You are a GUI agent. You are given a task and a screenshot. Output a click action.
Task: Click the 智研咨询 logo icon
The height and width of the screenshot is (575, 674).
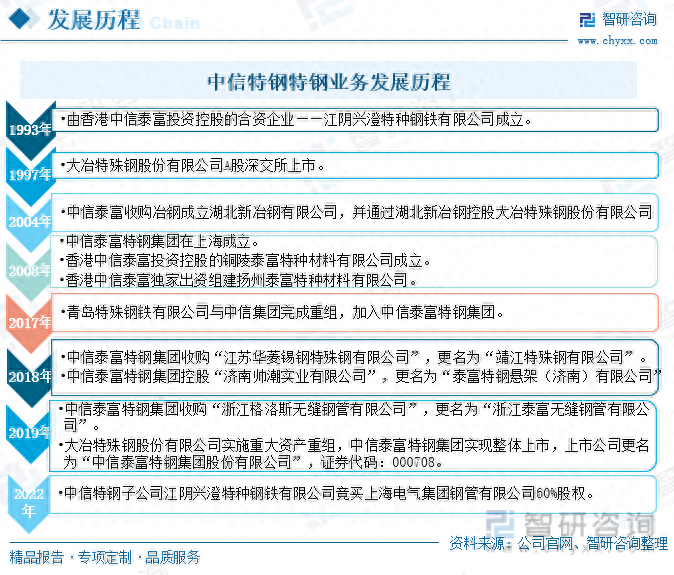pyautogui.click(x=587, y=19)
